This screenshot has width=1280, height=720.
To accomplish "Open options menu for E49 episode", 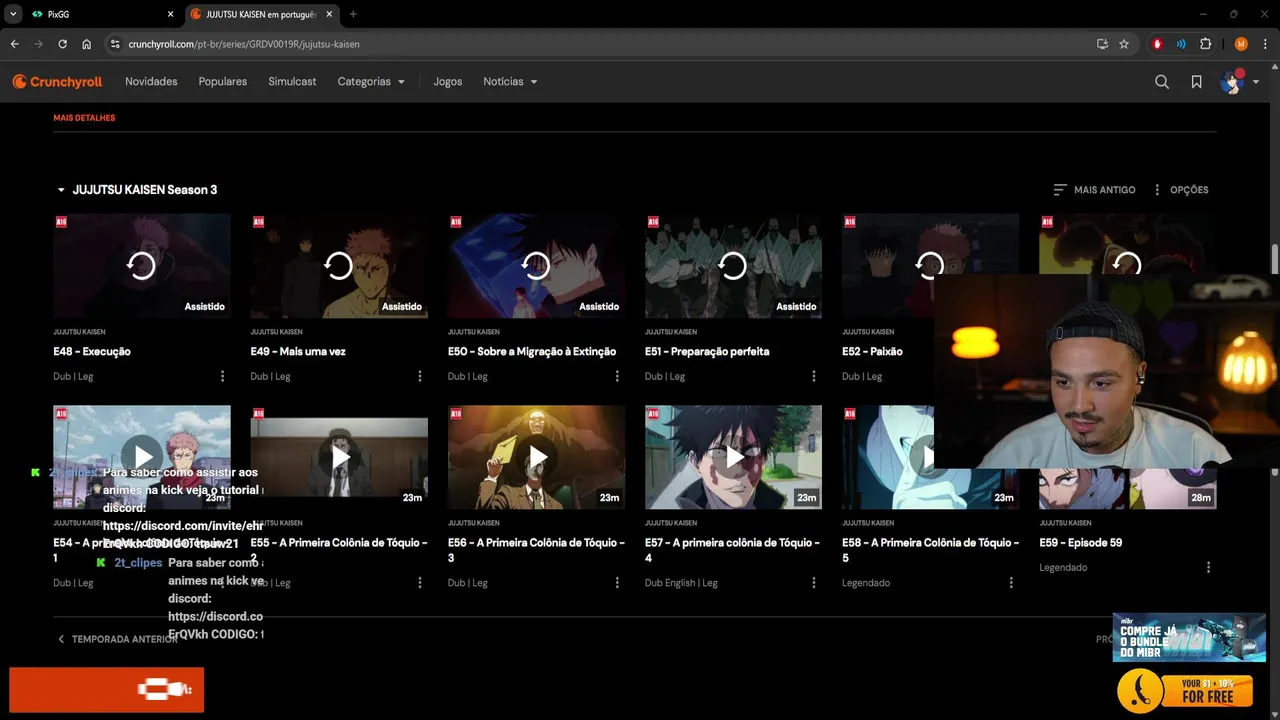I will point(419,376).
